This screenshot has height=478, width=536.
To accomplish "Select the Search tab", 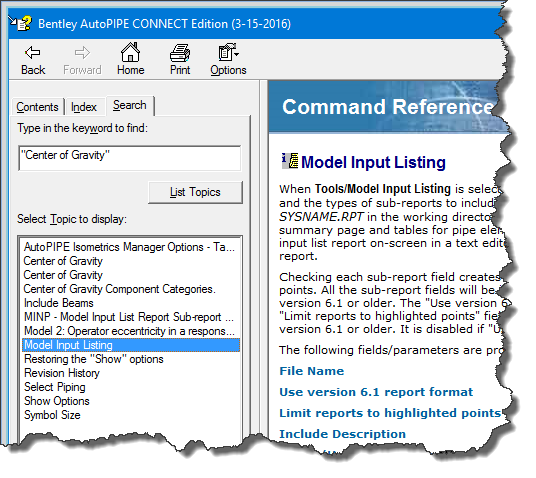I will click(130, 105).
